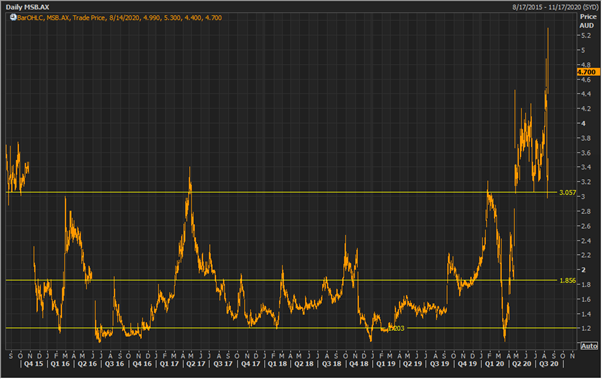Click the 2 price axis tick
The height and width of the screenshot is (379, 602).
584,270
